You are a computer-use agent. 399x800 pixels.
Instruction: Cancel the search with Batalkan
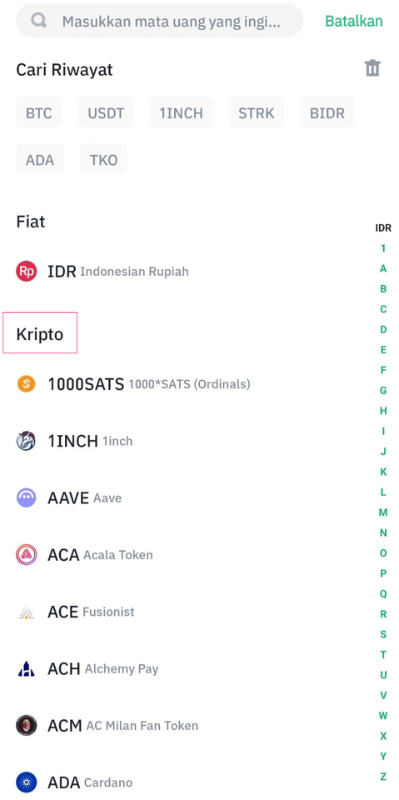click(354, 21)
